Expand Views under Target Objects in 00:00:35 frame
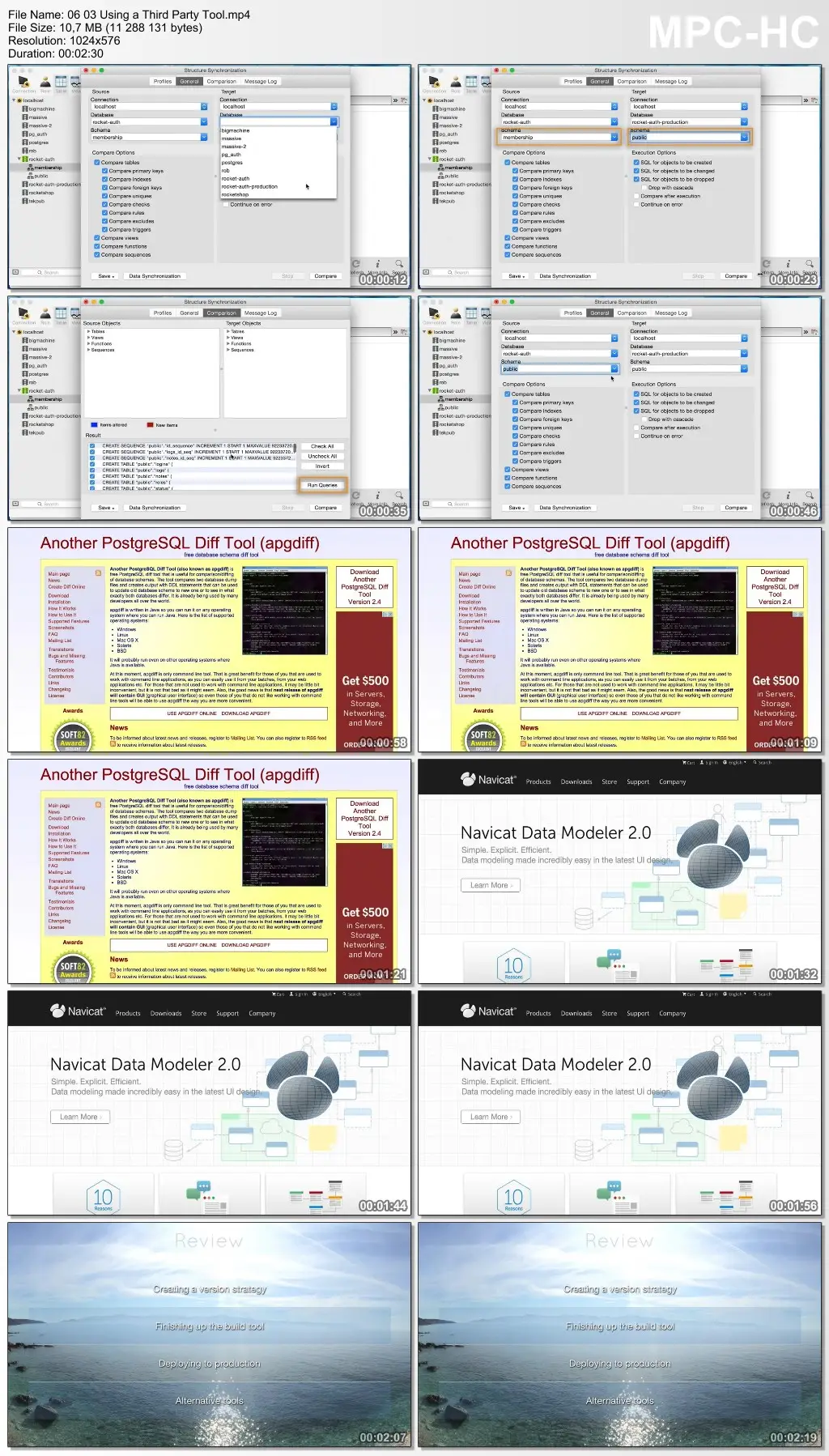Screen dimensions: 829x1456 (228, 338)
